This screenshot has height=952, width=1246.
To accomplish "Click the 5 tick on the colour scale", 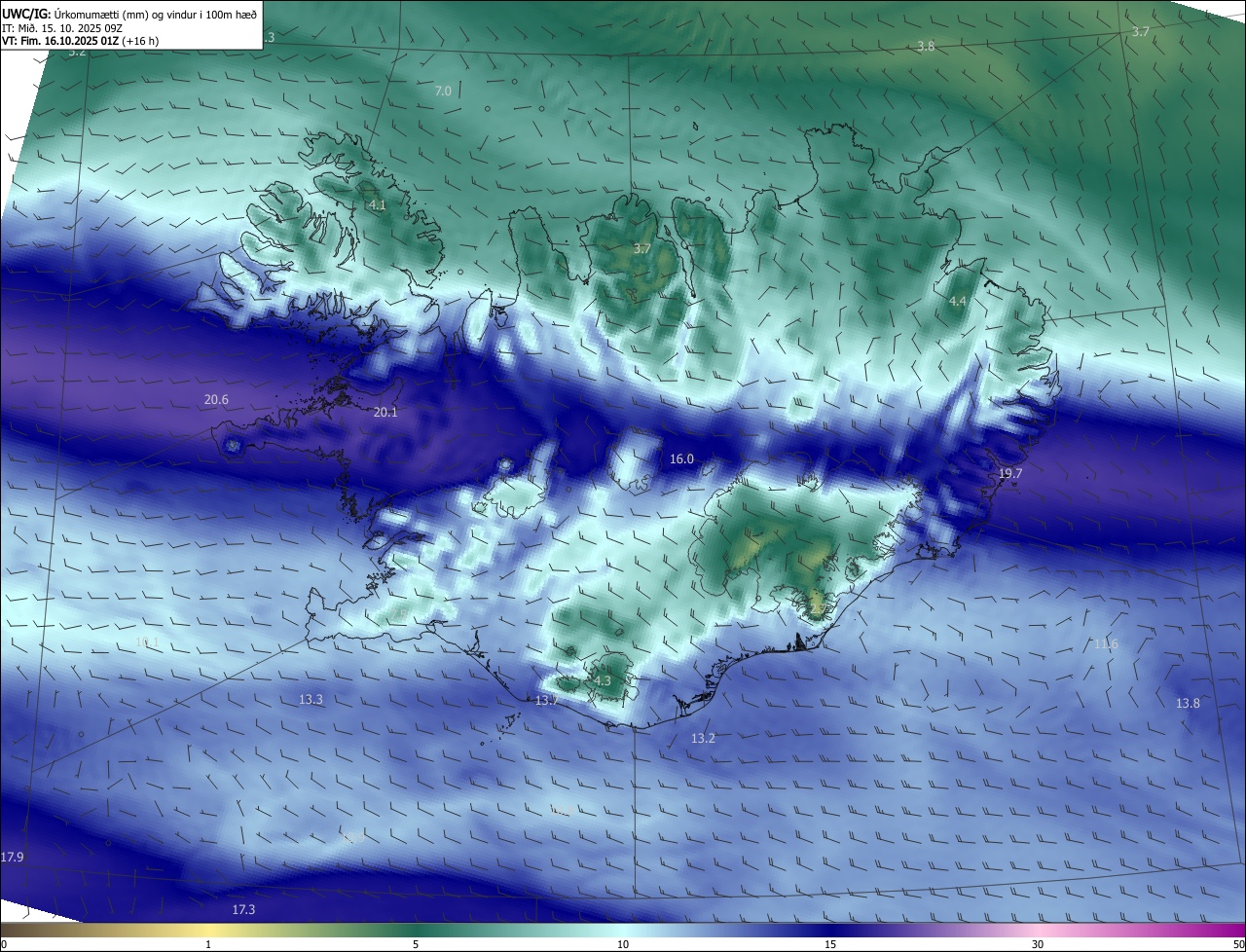I will [x=416, y=944].
